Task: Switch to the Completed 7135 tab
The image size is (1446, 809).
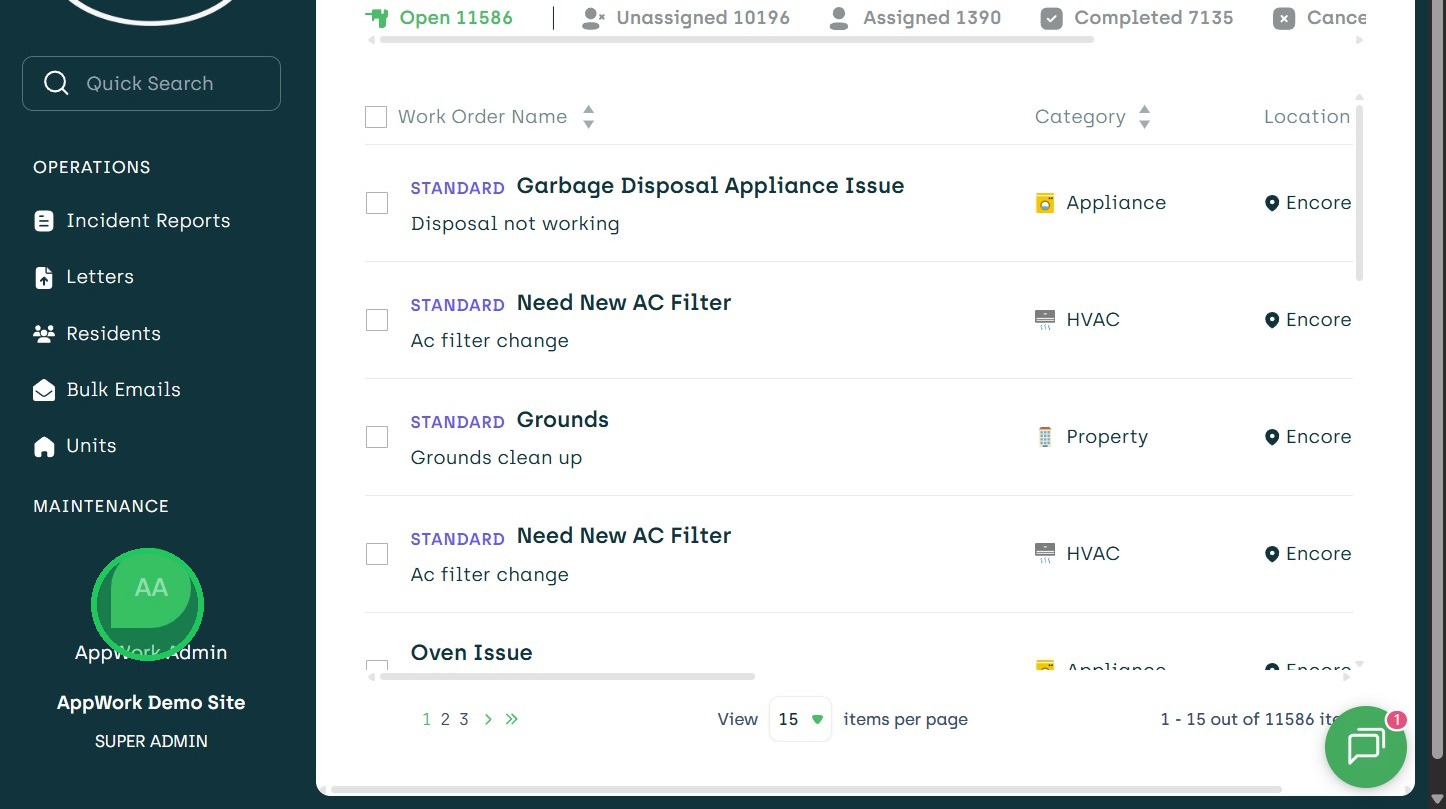Action: [x=1137, y=18]
